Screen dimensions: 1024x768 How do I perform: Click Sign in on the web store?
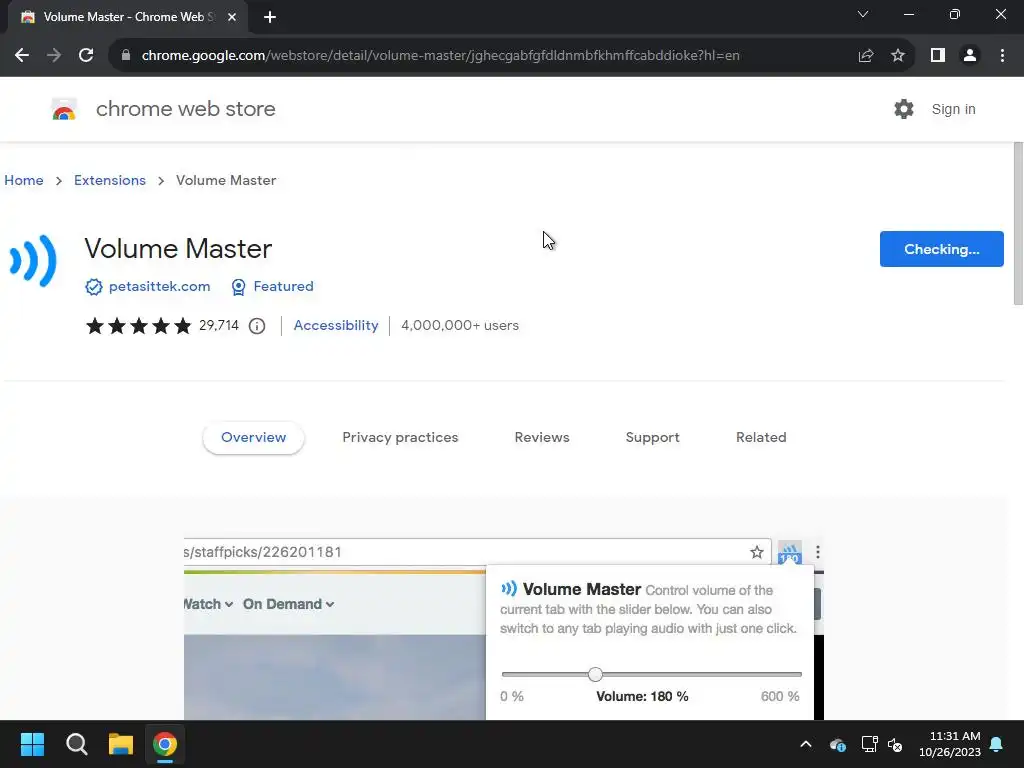[x=953, y=109]
